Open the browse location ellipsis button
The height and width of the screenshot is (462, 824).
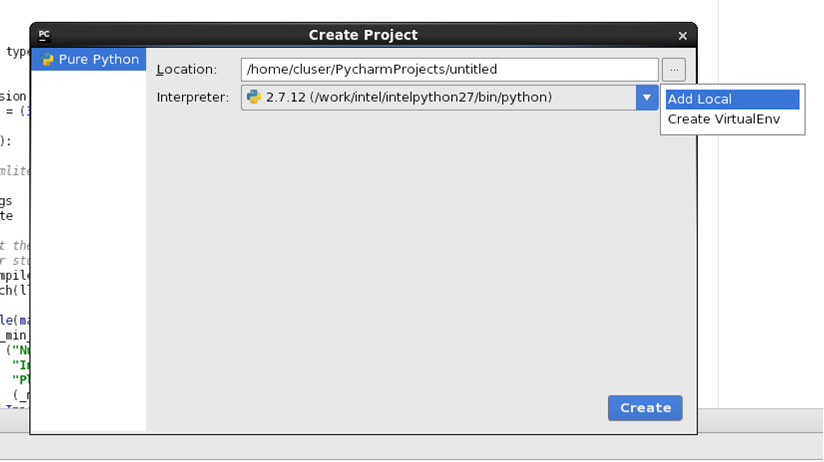(x=674, y=69)
